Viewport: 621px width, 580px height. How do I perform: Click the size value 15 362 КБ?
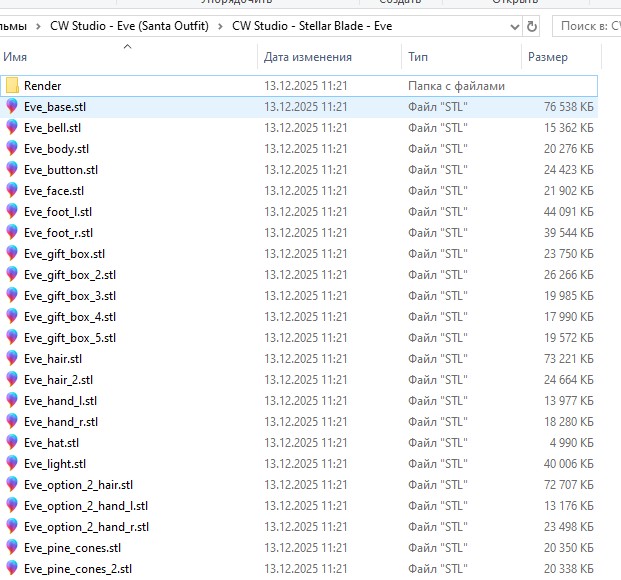coord(568,128)
